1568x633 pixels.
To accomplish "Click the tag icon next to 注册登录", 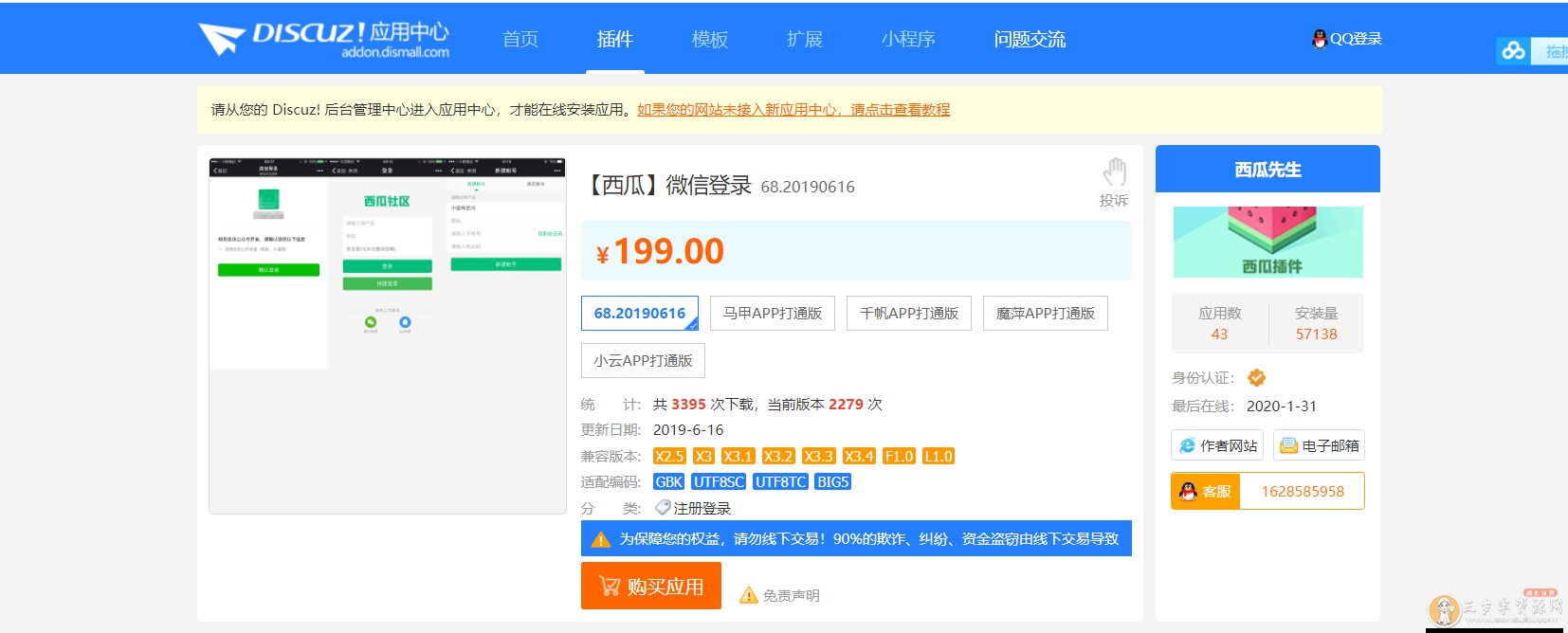I will 663,508.
